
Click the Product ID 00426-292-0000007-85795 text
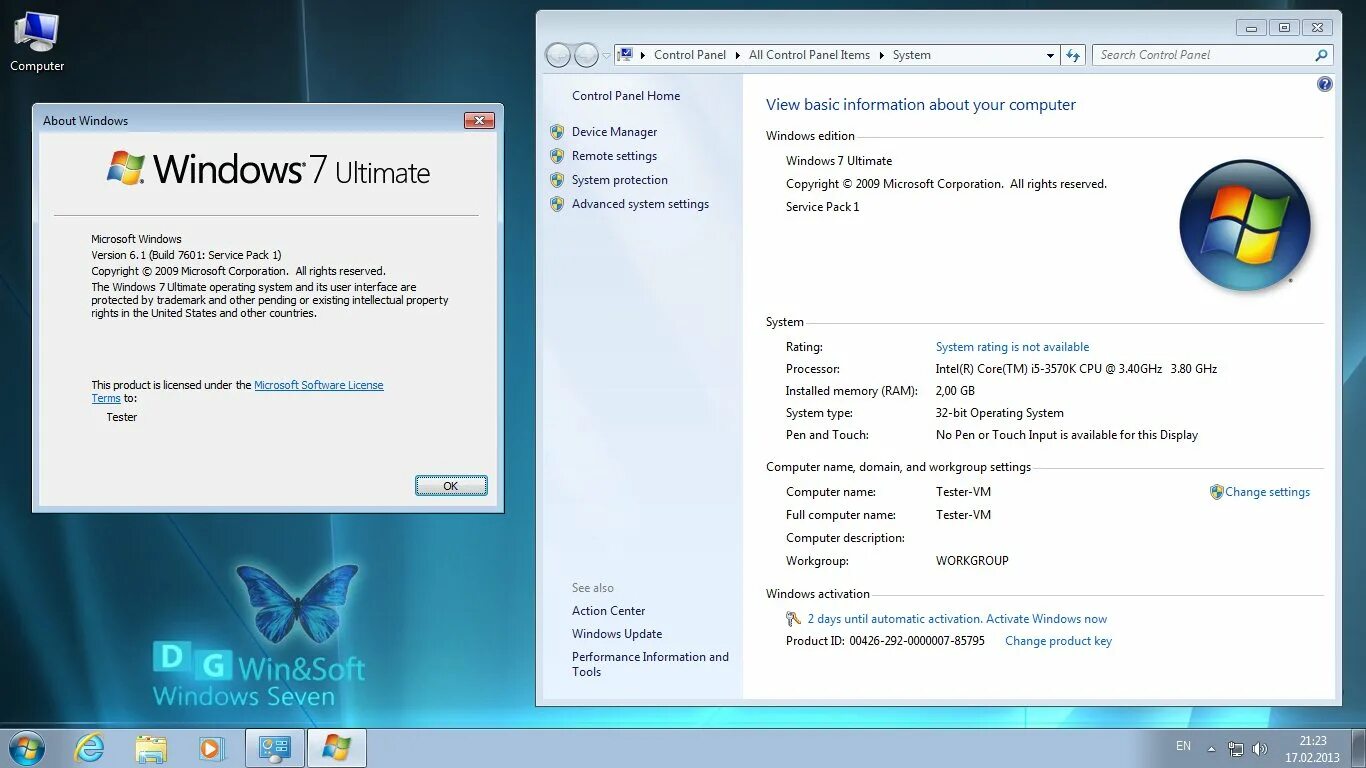click(x=885, y=641)
